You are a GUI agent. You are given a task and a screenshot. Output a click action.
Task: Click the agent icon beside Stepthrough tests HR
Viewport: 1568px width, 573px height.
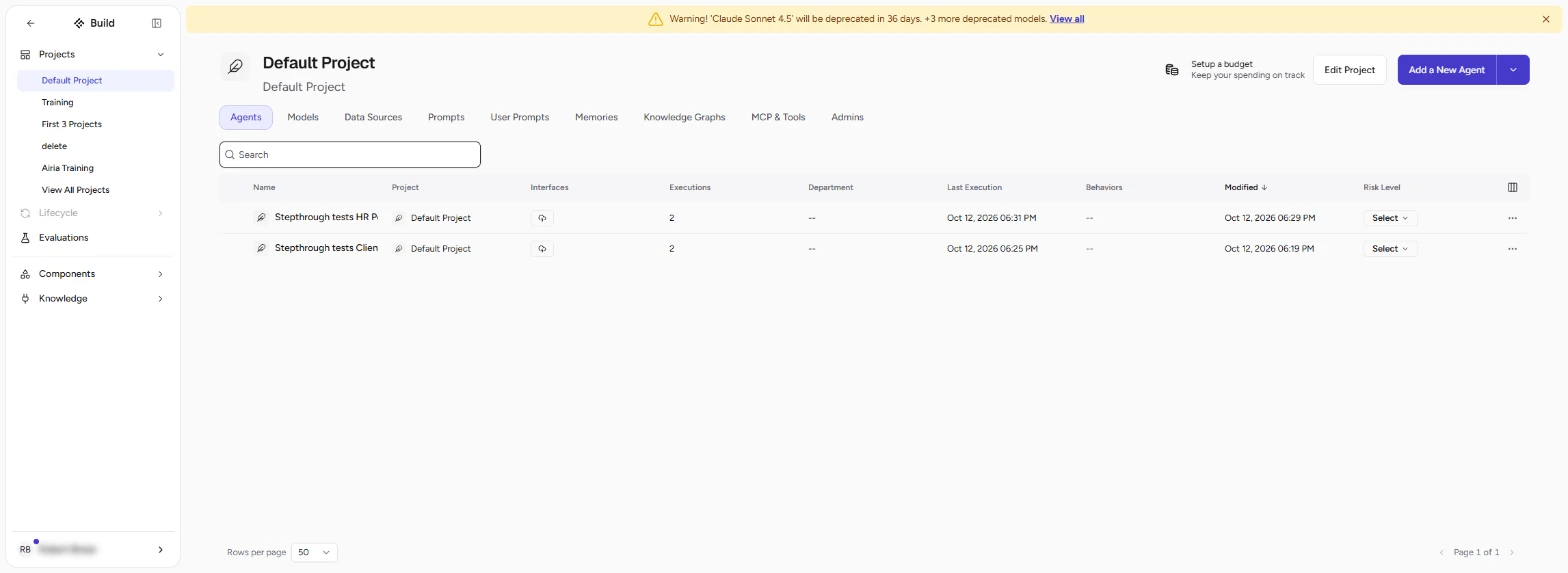coord(261,218)
